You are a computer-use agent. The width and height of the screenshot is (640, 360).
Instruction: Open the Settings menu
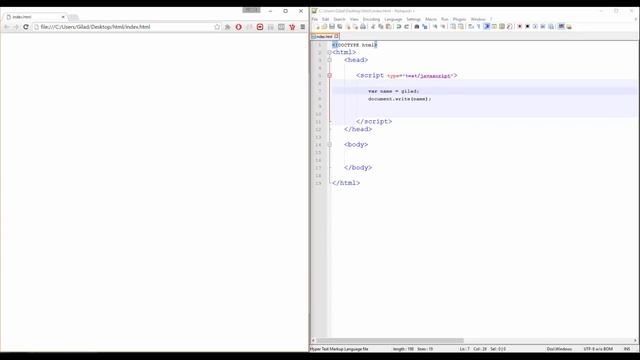413,19
